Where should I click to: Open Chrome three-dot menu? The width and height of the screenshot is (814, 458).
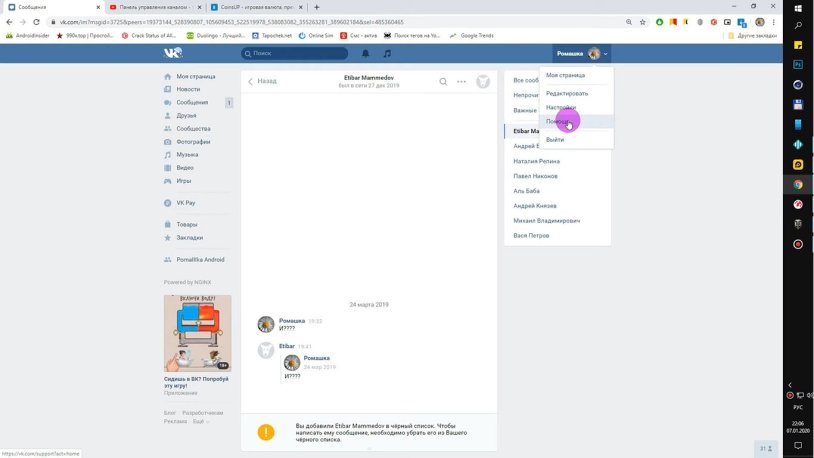tap(774, 22)
